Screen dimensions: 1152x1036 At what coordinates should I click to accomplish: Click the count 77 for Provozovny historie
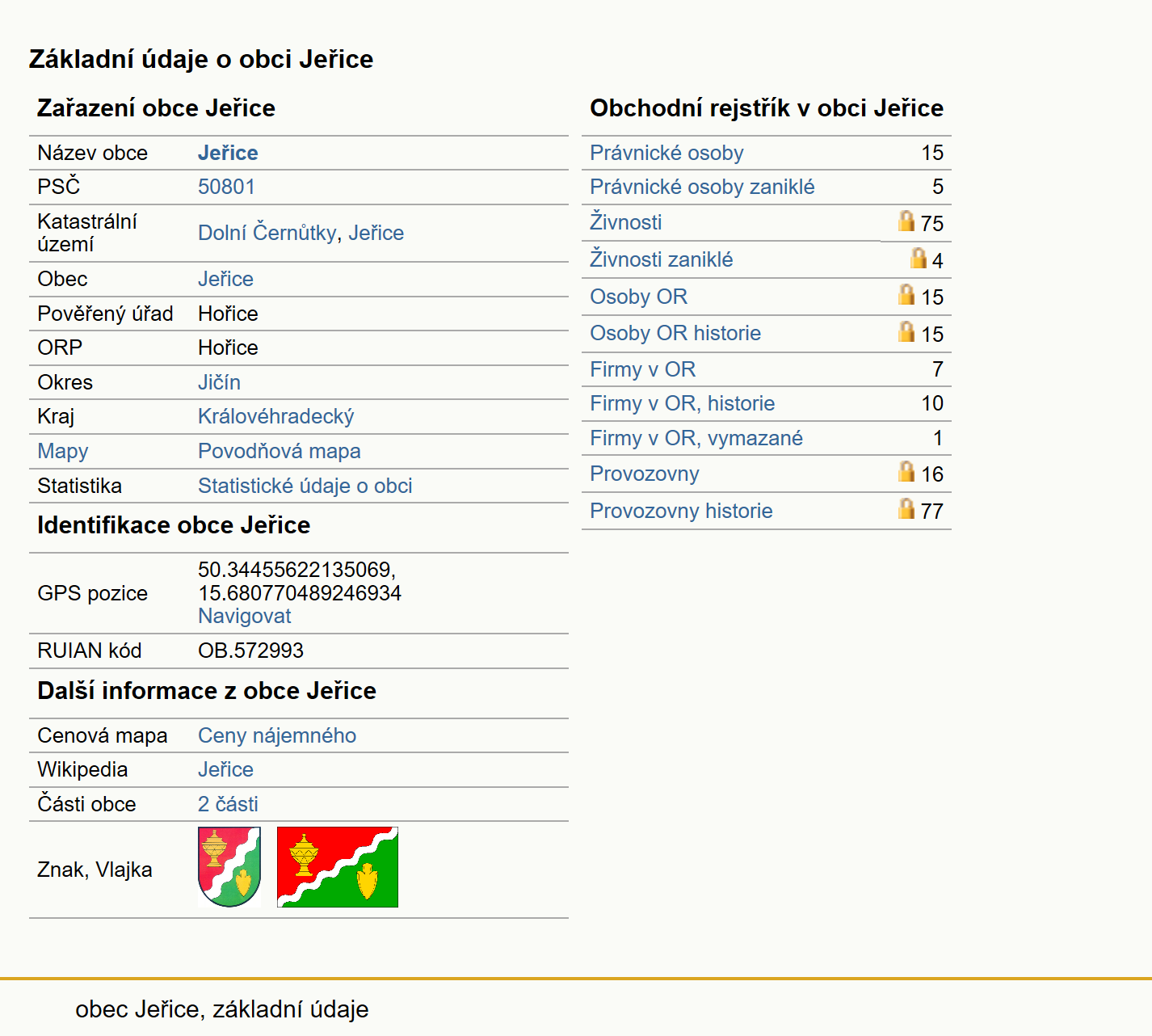[931, 512]
